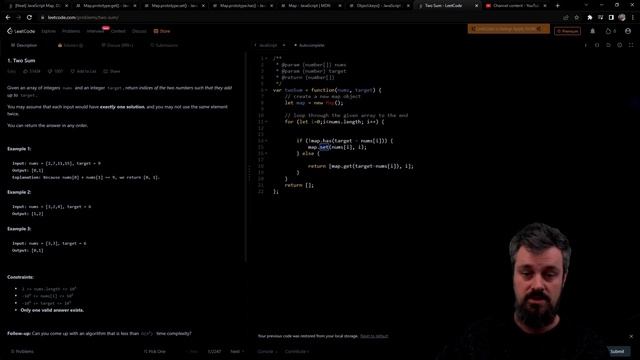This screenshot has width=640, height=360.
Task: Toggle the Autocomplete option
Action: [309, 45]
